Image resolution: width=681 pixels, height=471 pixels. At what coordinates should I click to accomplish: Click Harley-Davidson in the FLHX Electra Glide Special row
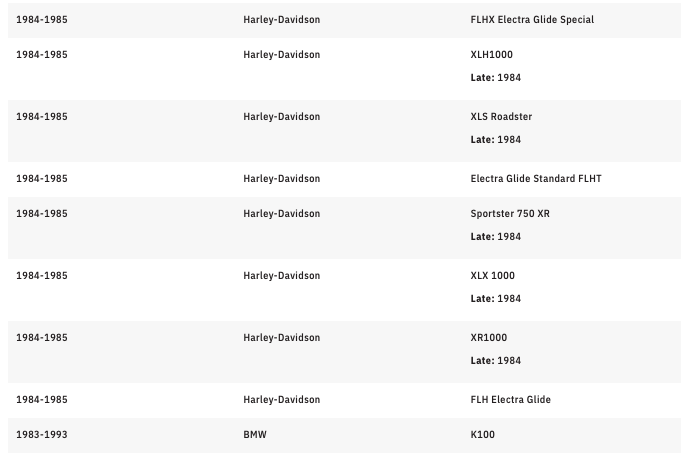281,20
